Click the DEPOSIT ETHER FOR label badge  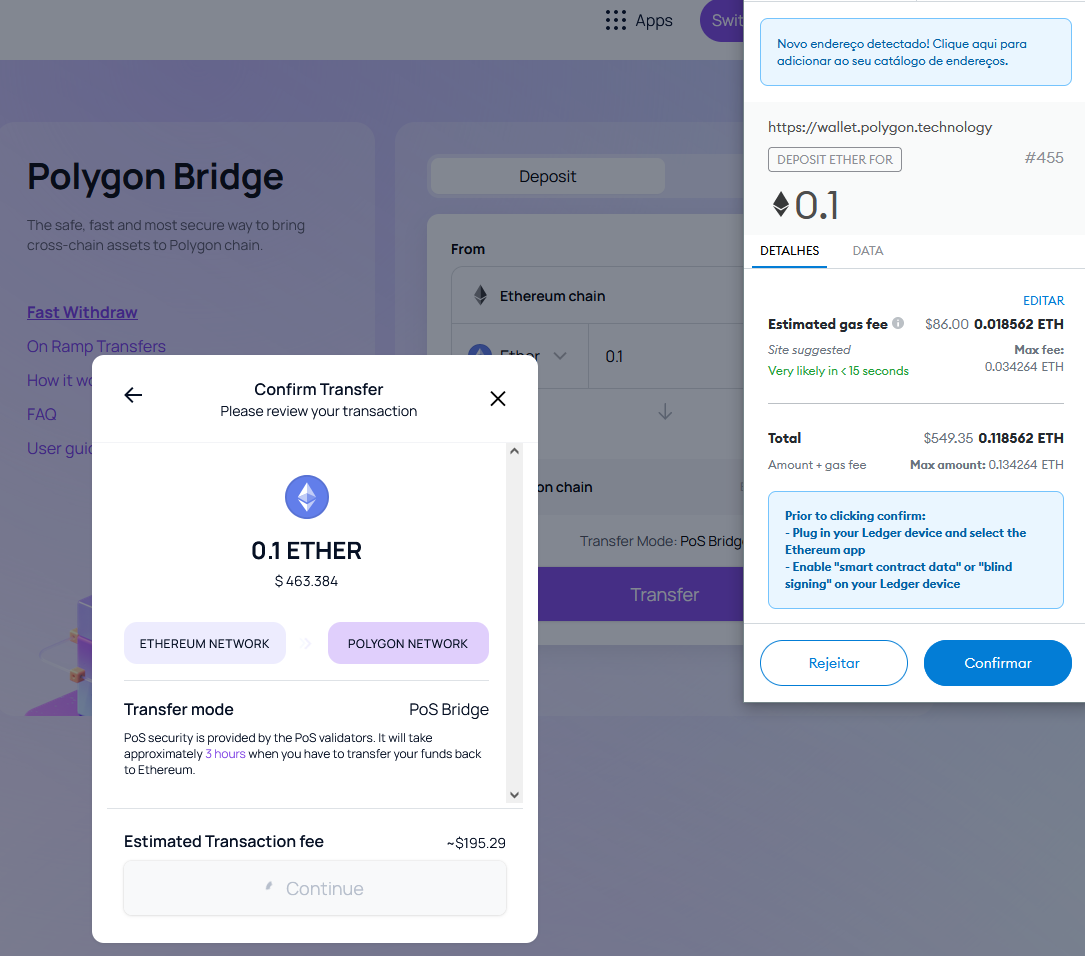(x=835, y=159)
